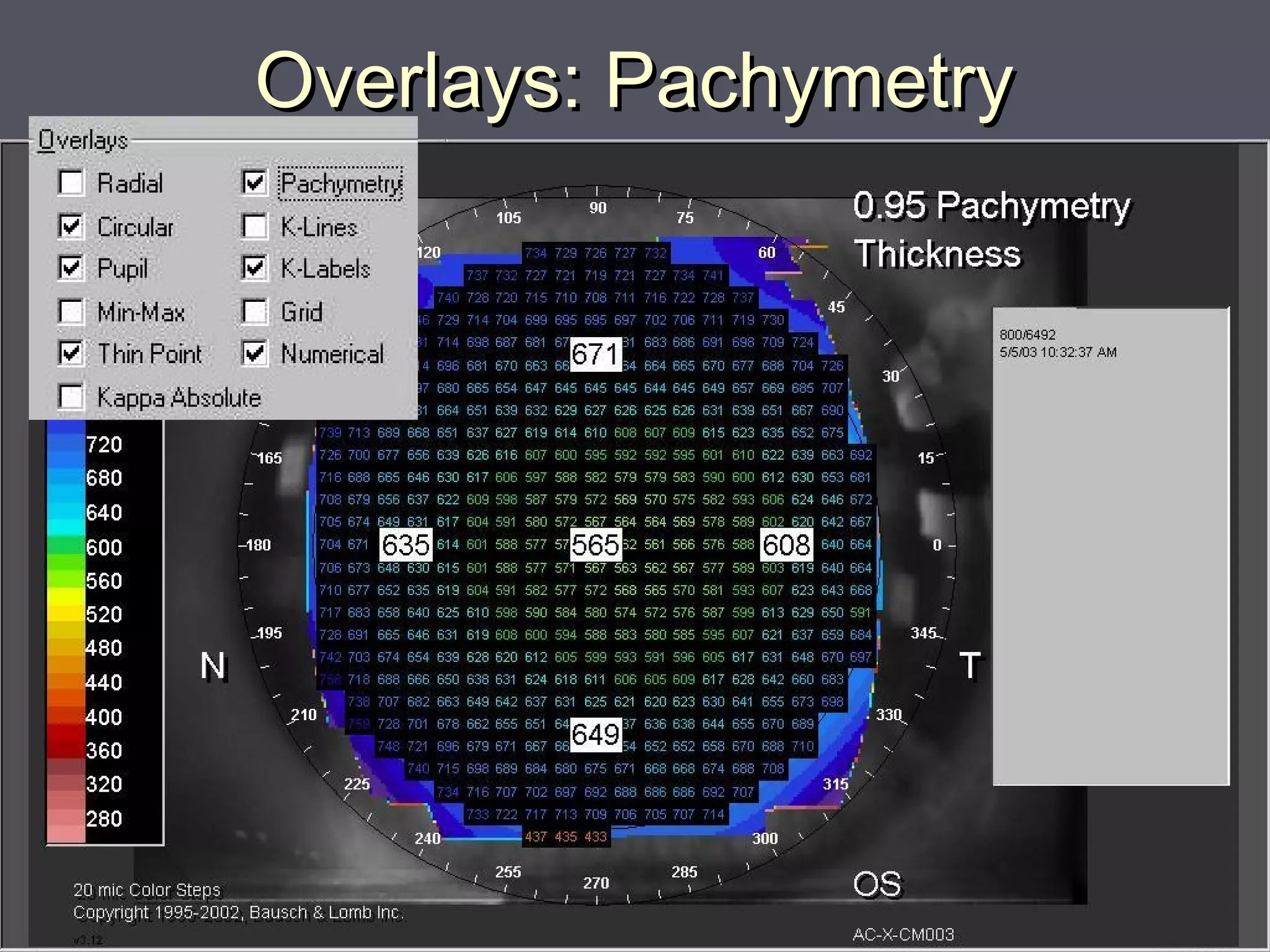This screenshot has width=1270, height=952.
Task: Click the 90 degree axis marker
Action: 598,208
